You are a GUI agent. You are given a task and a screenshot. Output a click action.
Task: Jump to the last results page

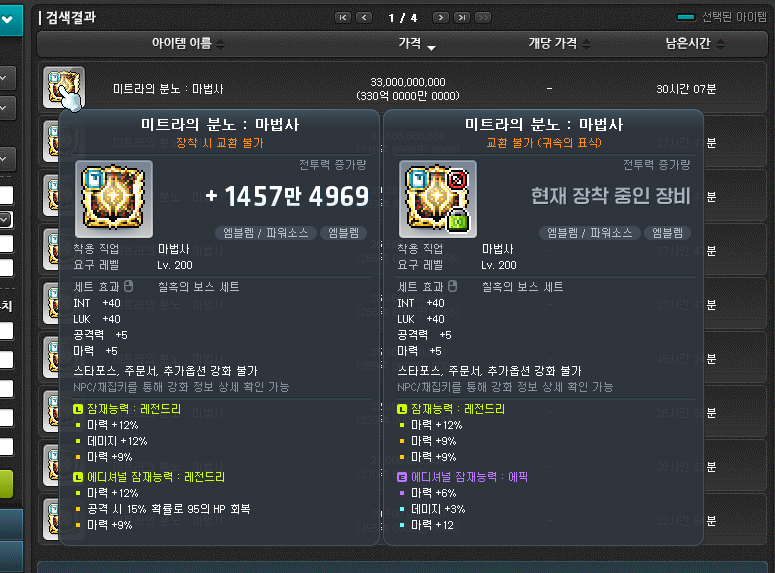[462, 18]
